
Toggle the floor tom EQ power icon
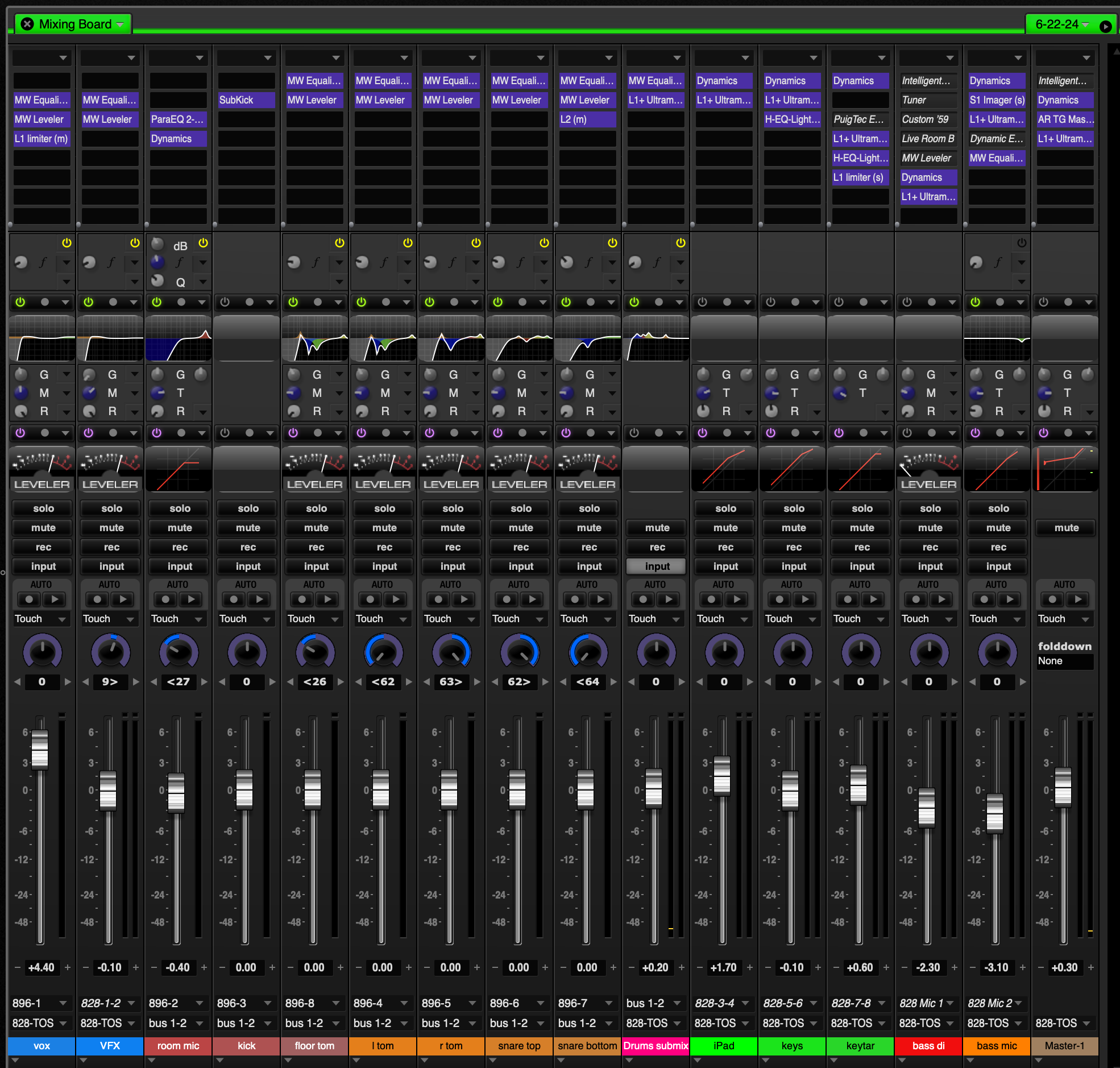point(293,302)
